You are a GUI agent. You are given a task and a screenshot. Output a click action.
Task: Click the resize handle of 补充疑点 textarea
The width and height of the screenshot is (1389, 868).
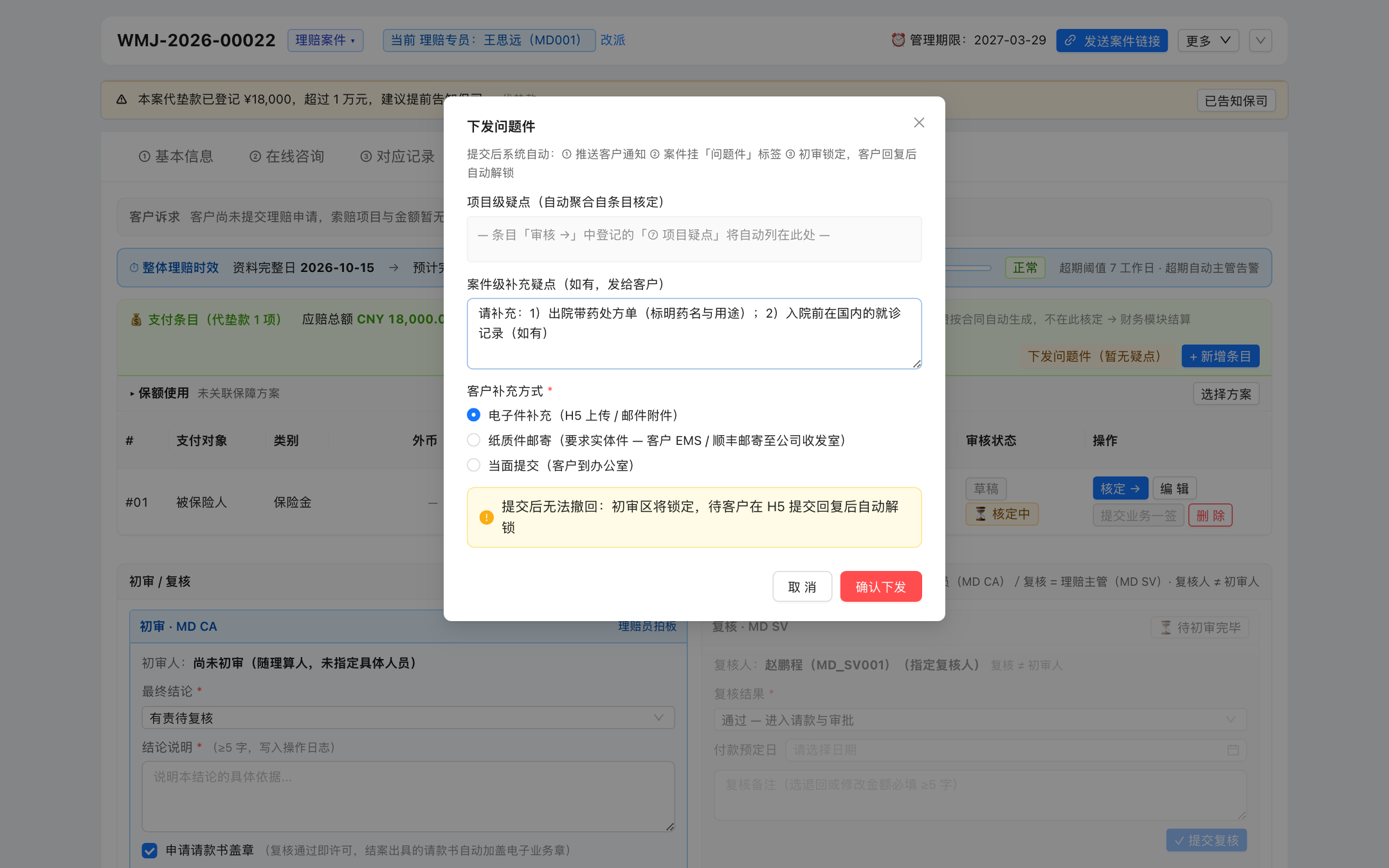pos(917,364)
